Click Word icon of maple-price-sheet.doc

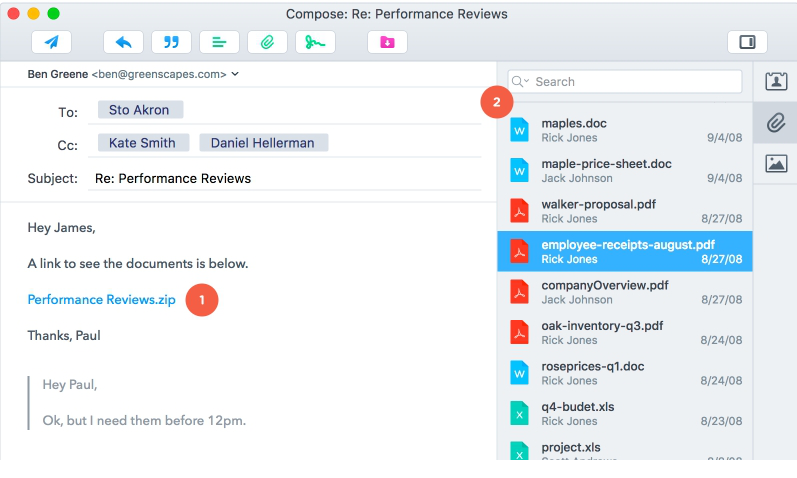pos(519,170)
